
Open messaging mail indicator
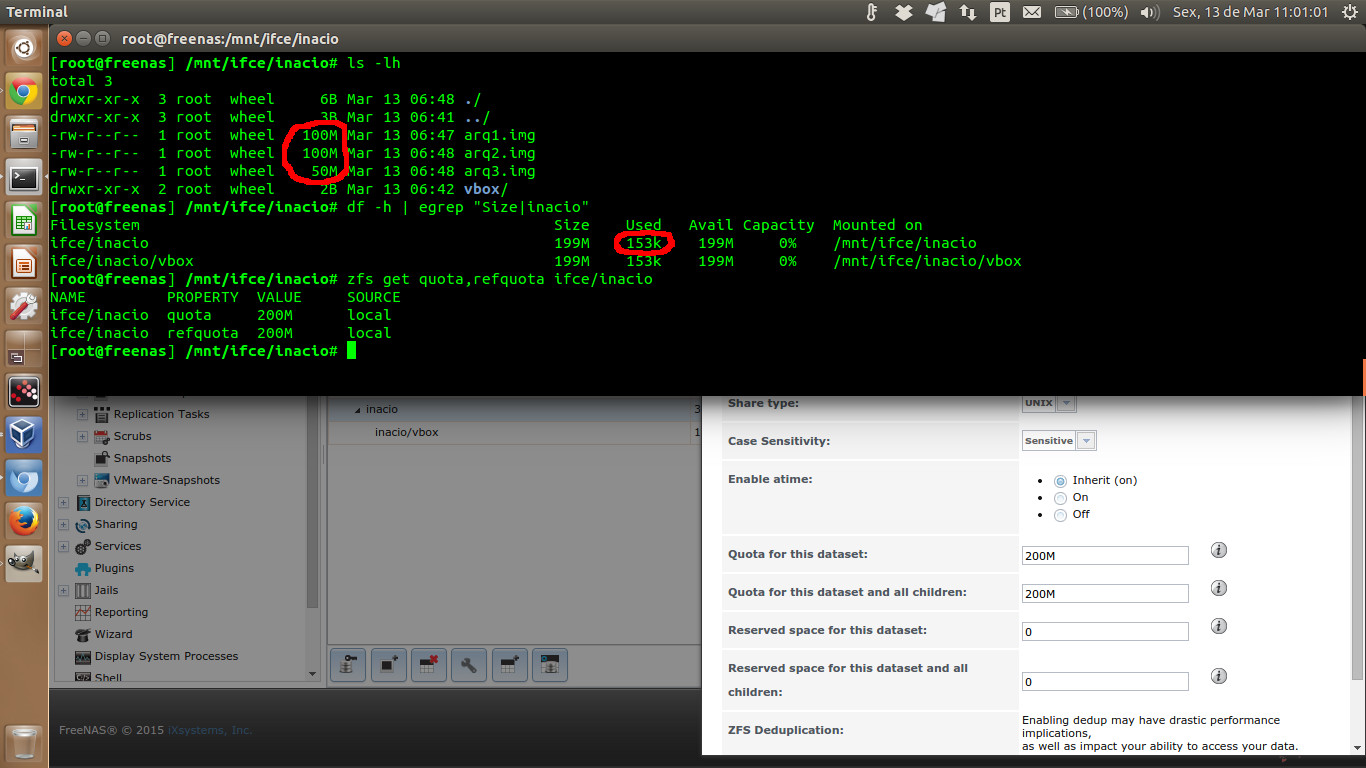tap(1031, 12)
